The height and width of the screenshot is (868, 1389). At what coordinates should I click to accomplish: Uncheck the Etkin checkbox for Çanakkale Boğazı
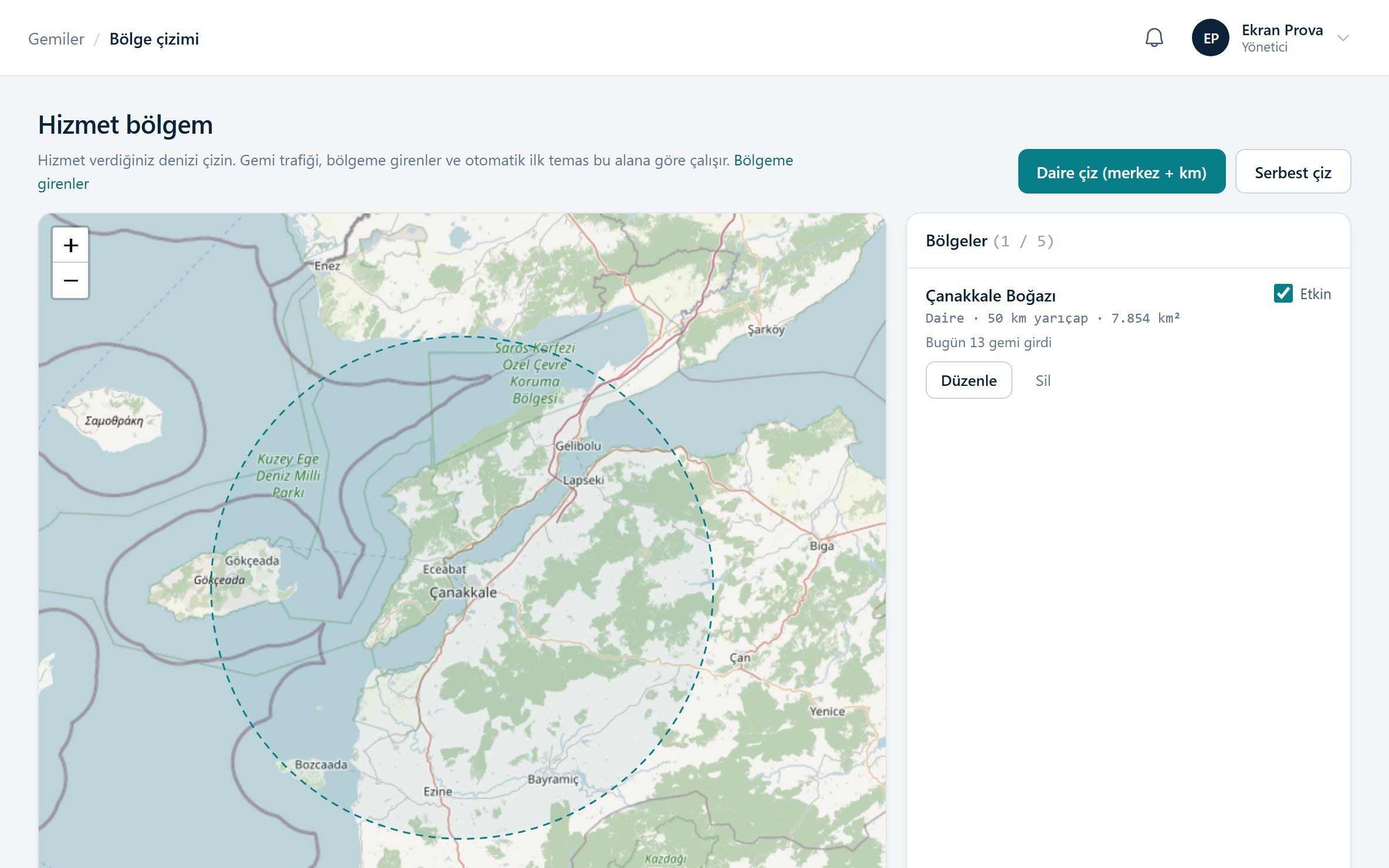pyautogui.click(x=1283, y=293)
